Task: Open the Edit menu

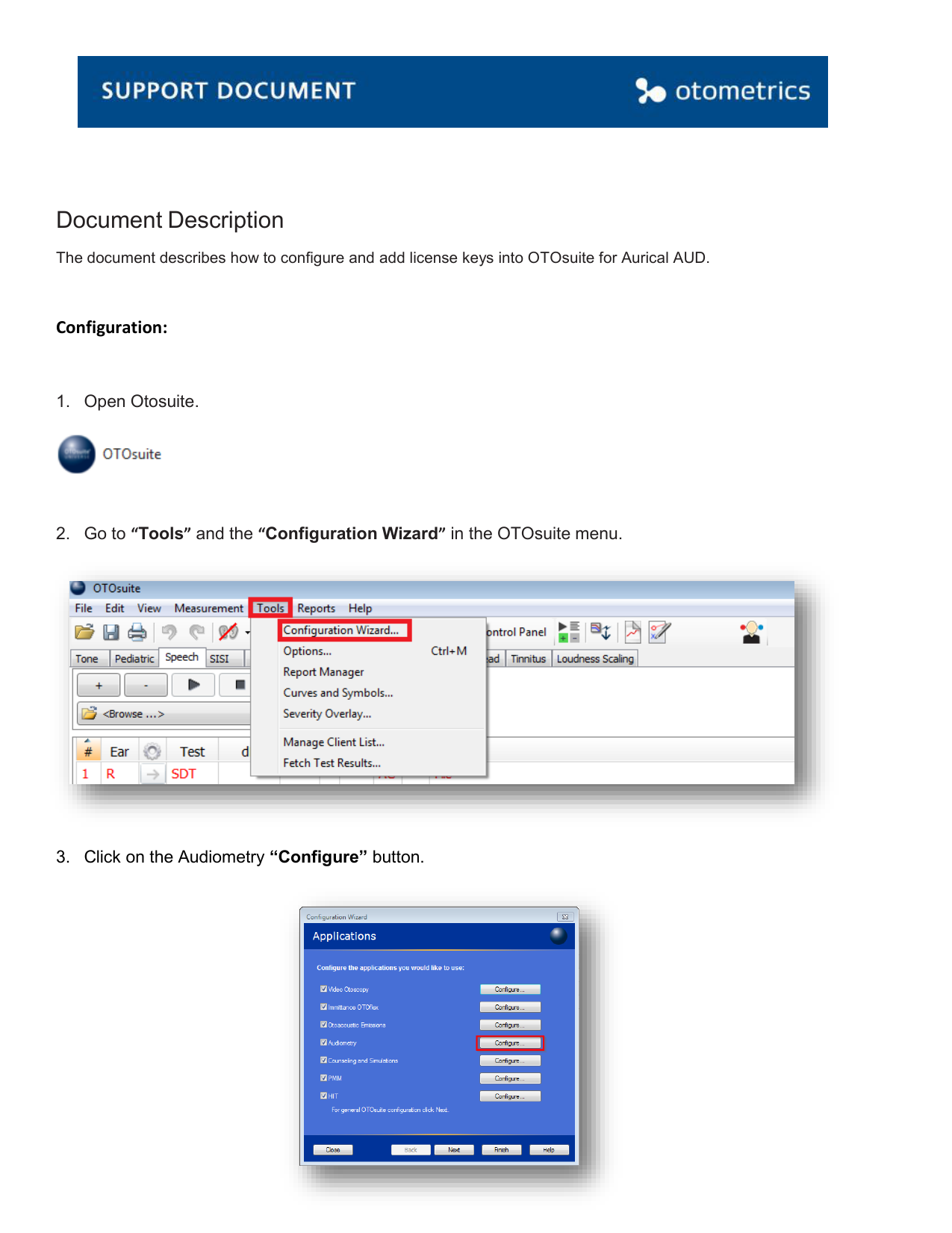Action: [x=114, y=609]
